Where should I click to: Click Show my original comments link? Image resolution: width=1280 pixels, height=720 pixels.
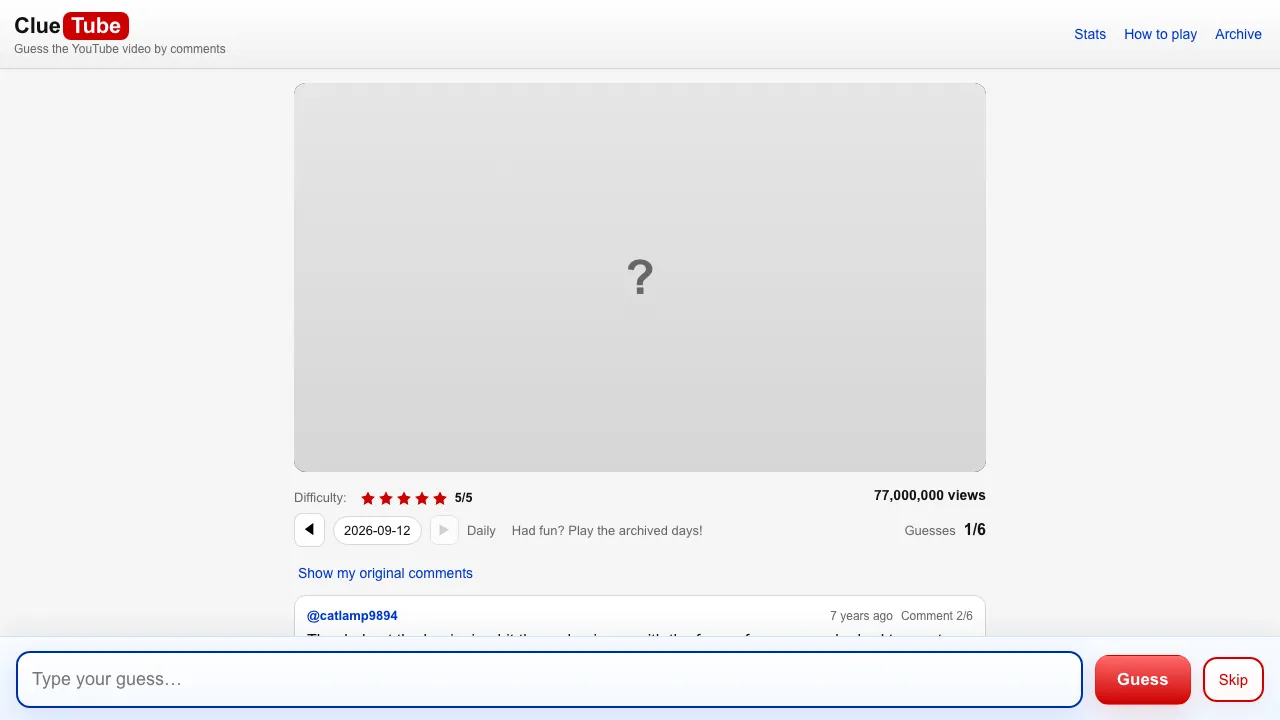point(385,573)
